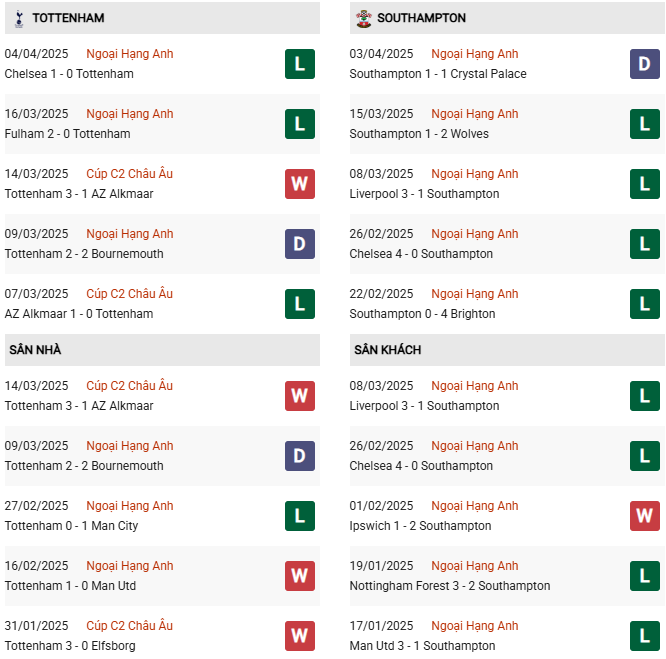Click the Southampton club crest icon
The image size is (666, 659).
(363, 18)
